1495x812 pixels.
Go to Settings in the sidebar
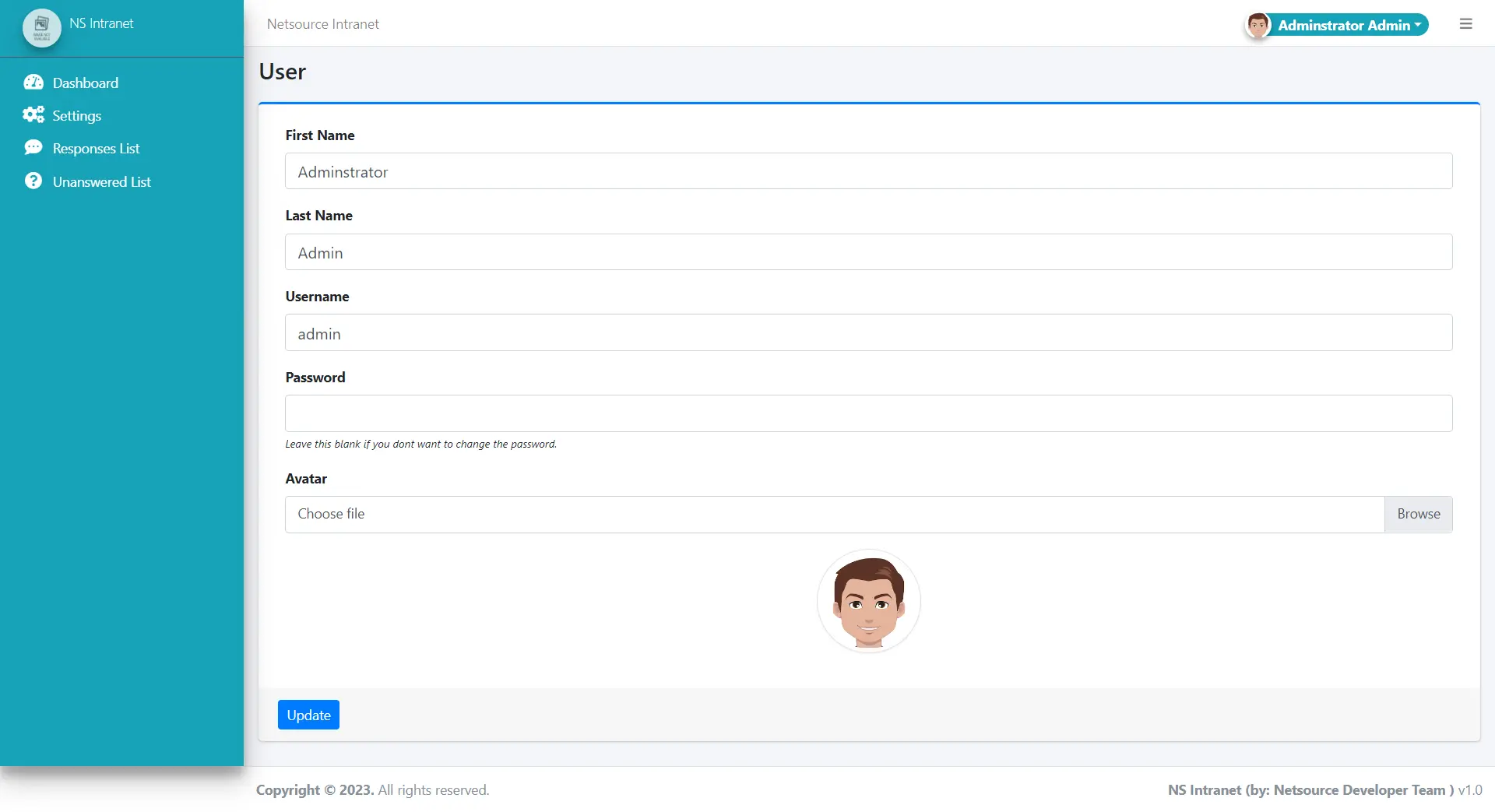[77, 115]
